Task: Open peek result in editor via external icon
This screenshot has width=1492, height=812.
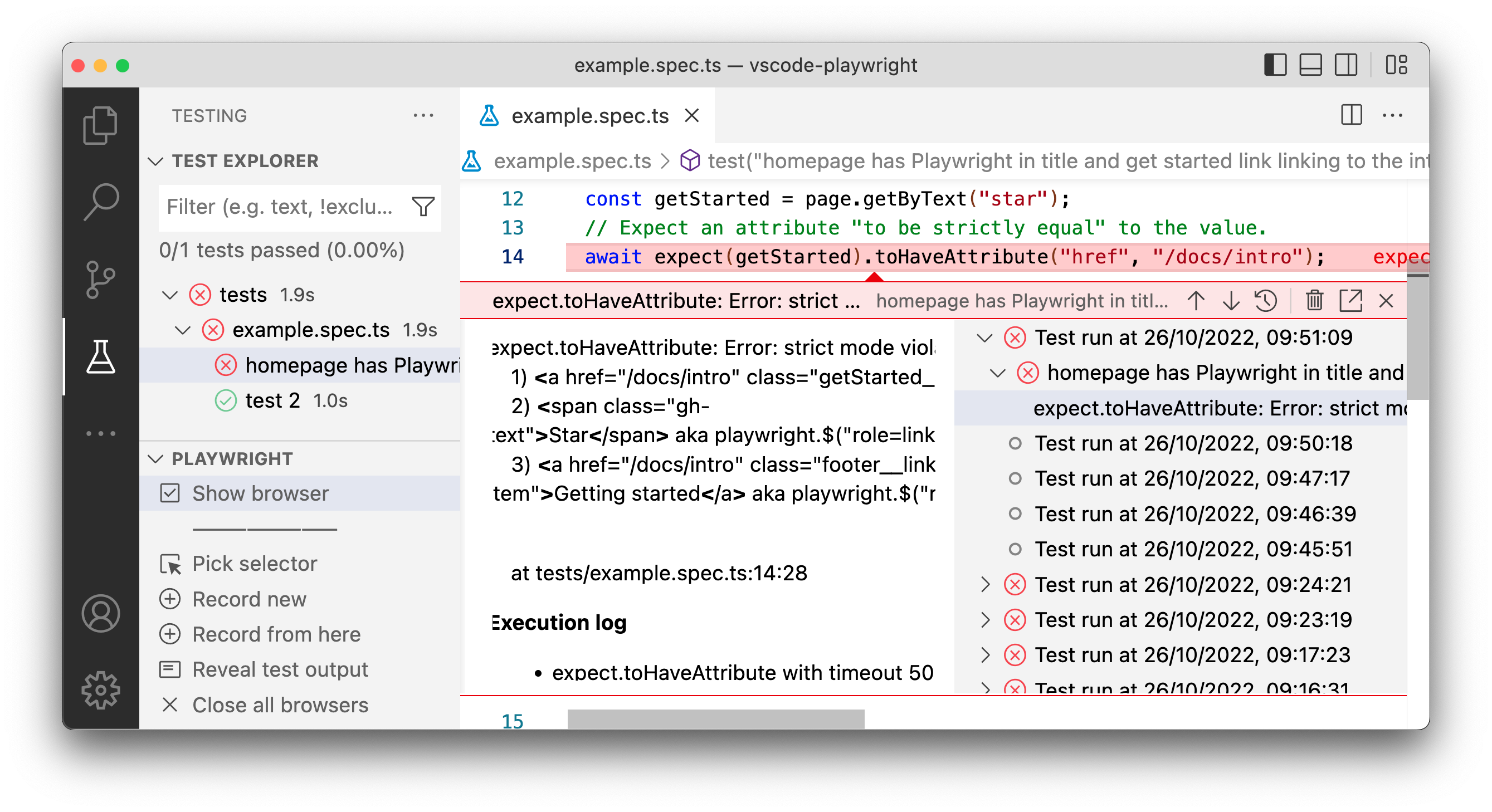Action: pyautogui.click(x=1350, y=301)
